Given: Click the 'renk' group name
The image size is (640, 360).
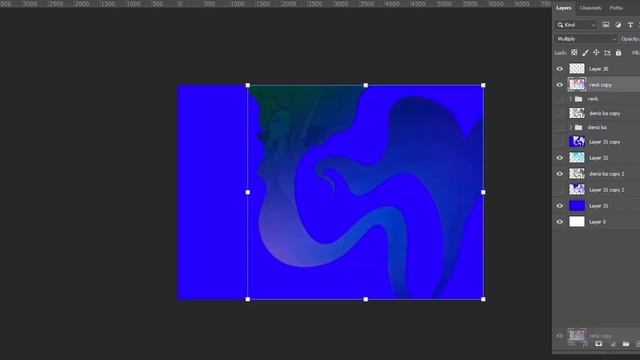Looking at the screenshot, I should [x=593, y=99].
